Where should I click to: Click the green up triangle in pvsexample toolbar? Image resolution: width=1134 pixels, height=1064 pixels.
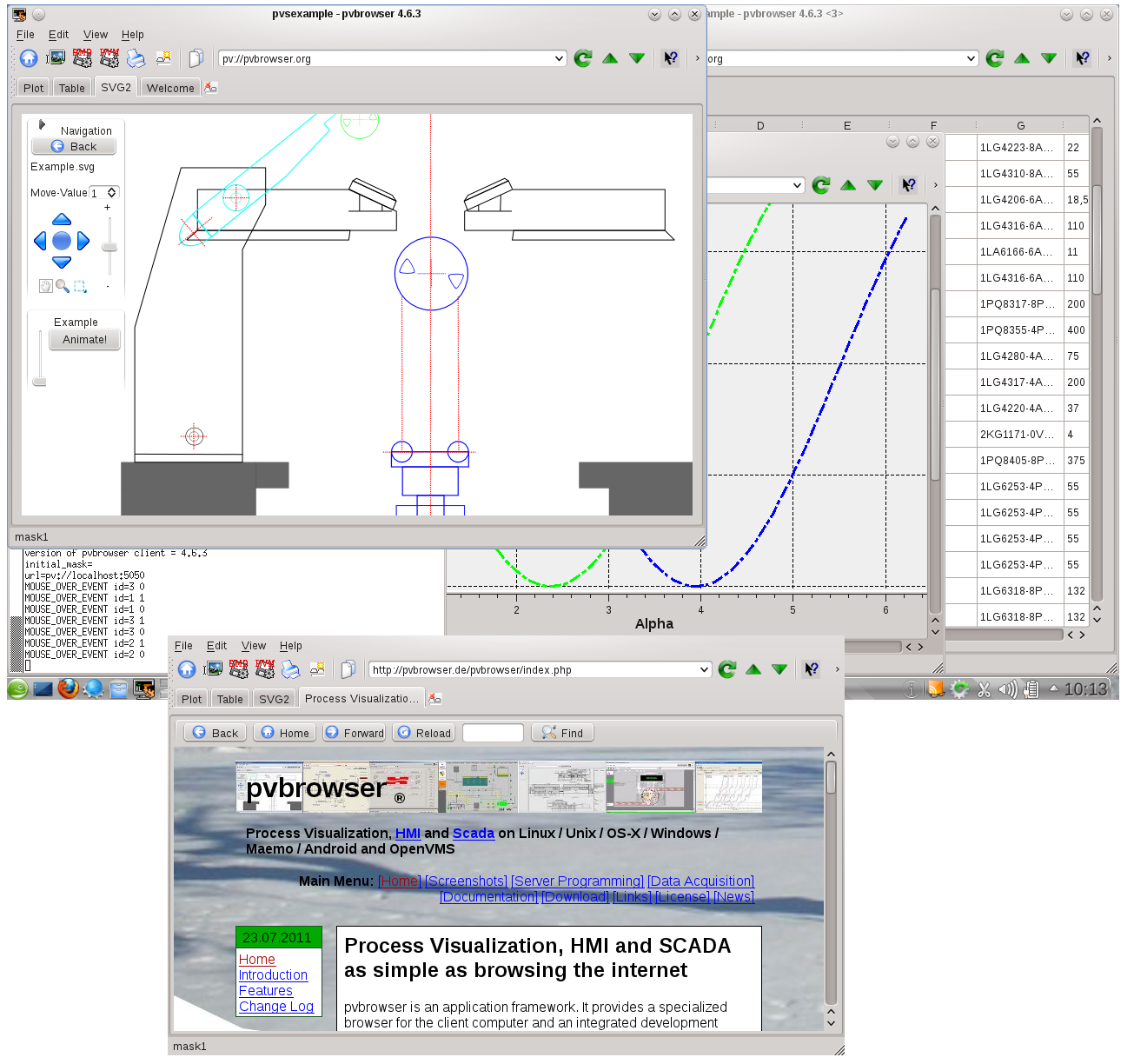[610, 58]
